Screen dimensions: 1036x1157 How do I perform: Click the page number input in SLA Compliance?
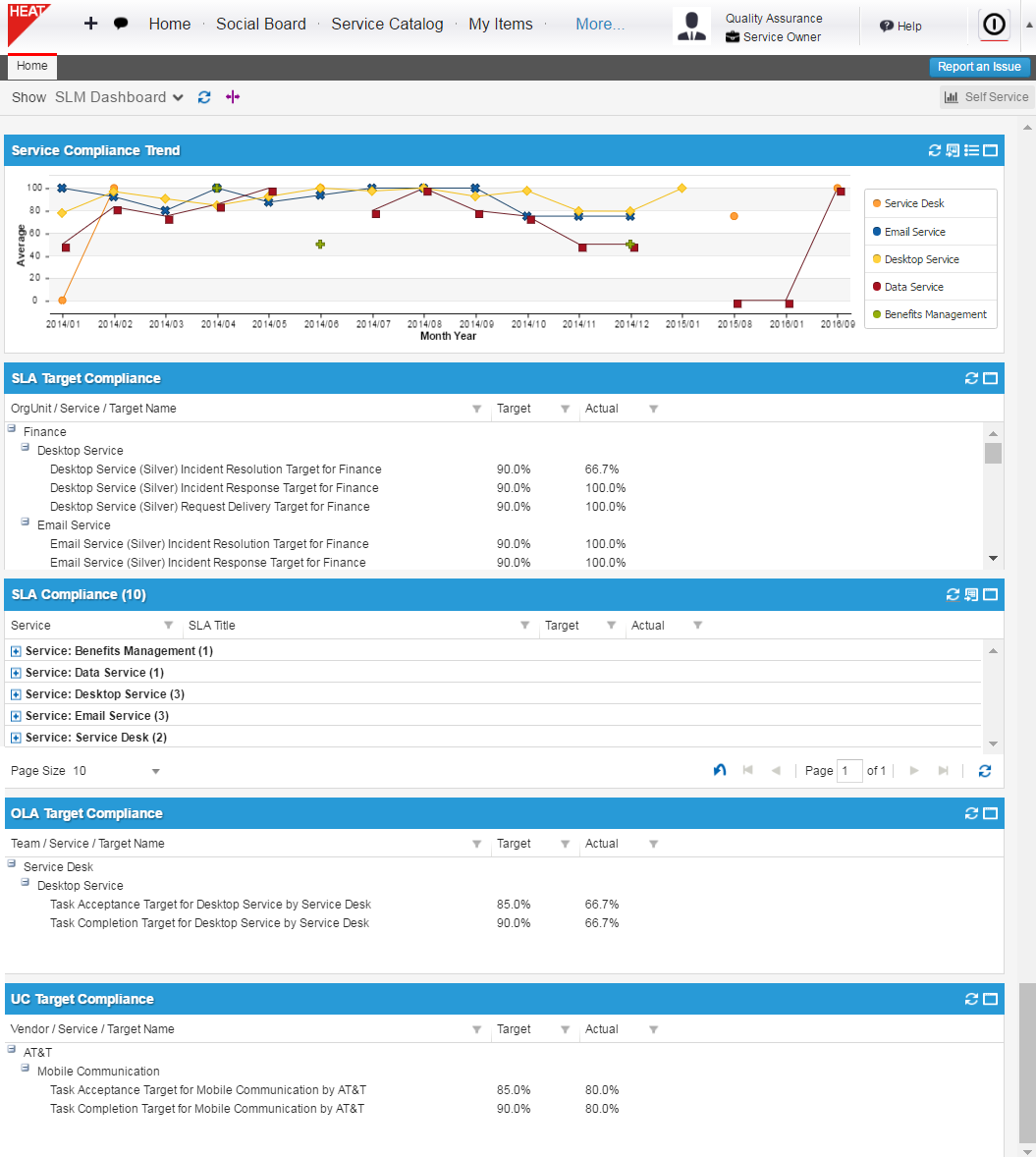click(849, 771)
